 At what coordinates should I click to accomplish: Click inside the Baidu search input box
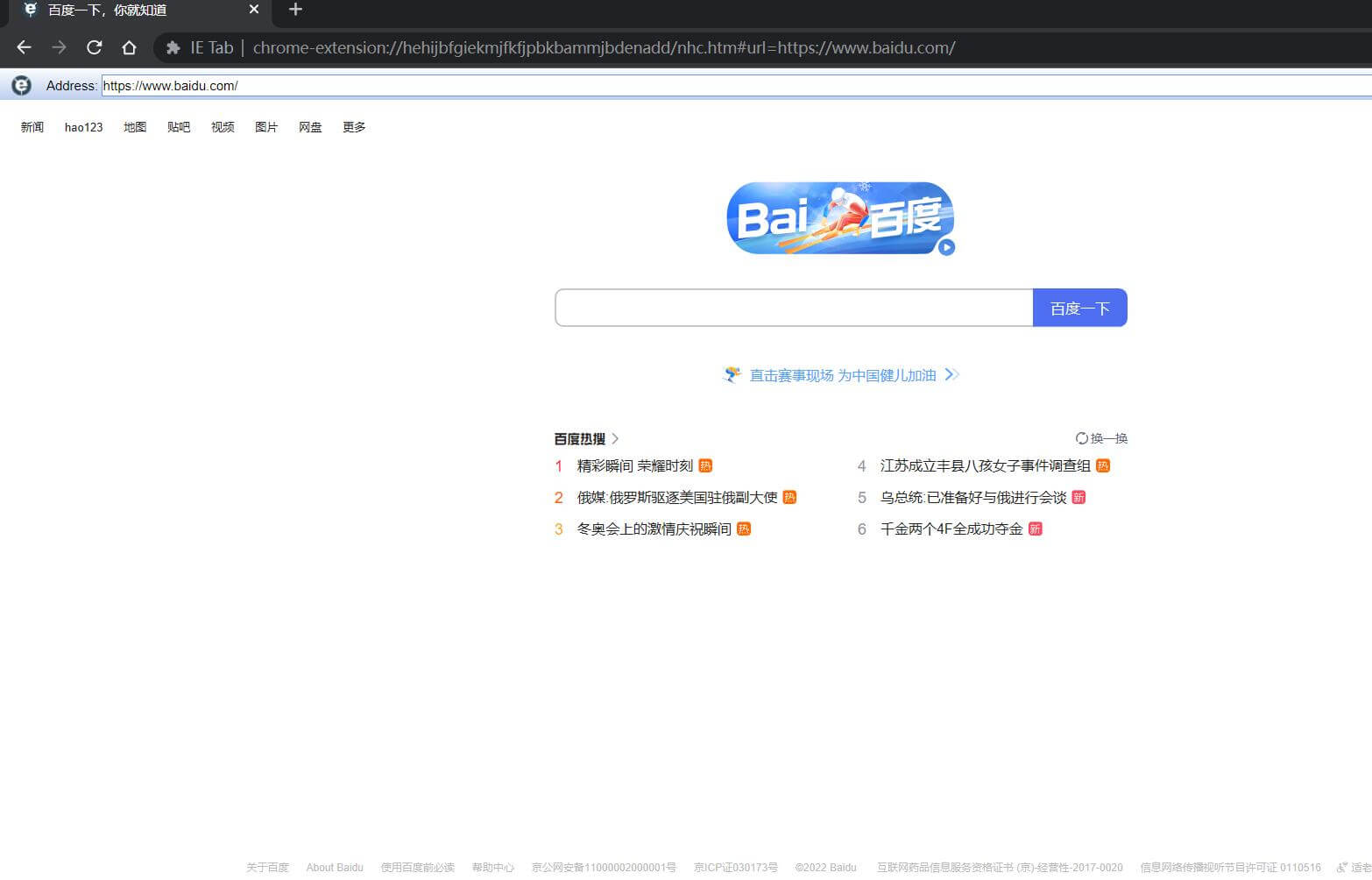click(x=793, y=308)
